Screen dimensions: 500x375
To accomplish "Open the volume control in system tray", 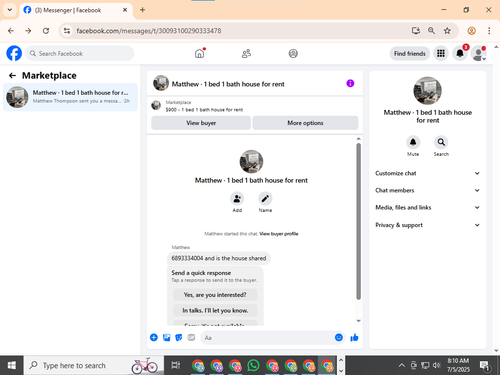I will 436,365.
